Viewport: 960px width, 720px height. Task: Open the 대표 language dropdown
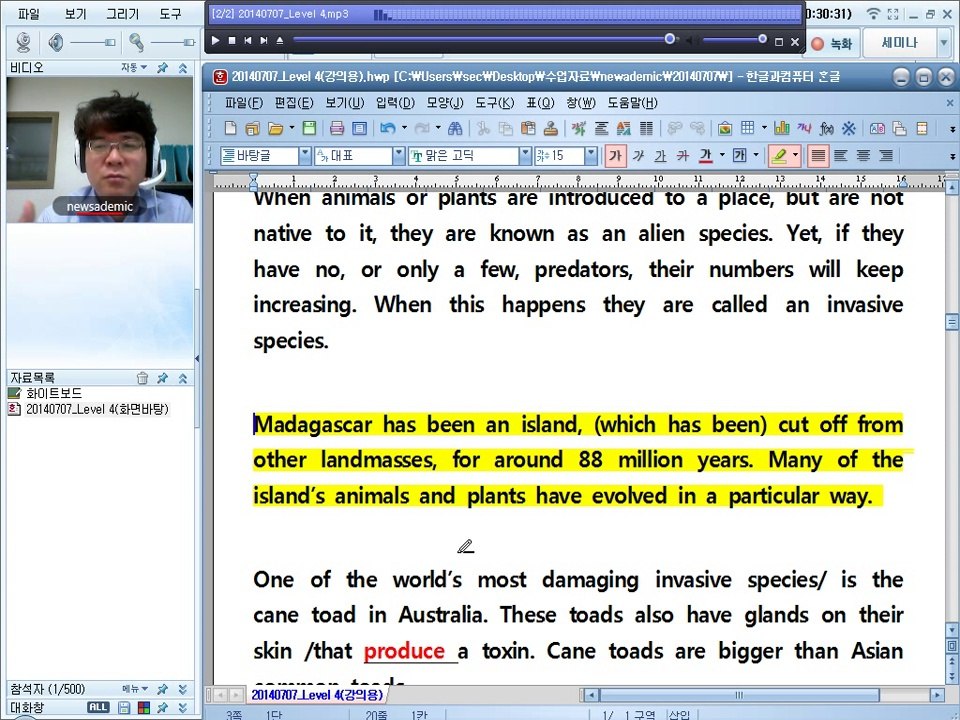[399, 156]
